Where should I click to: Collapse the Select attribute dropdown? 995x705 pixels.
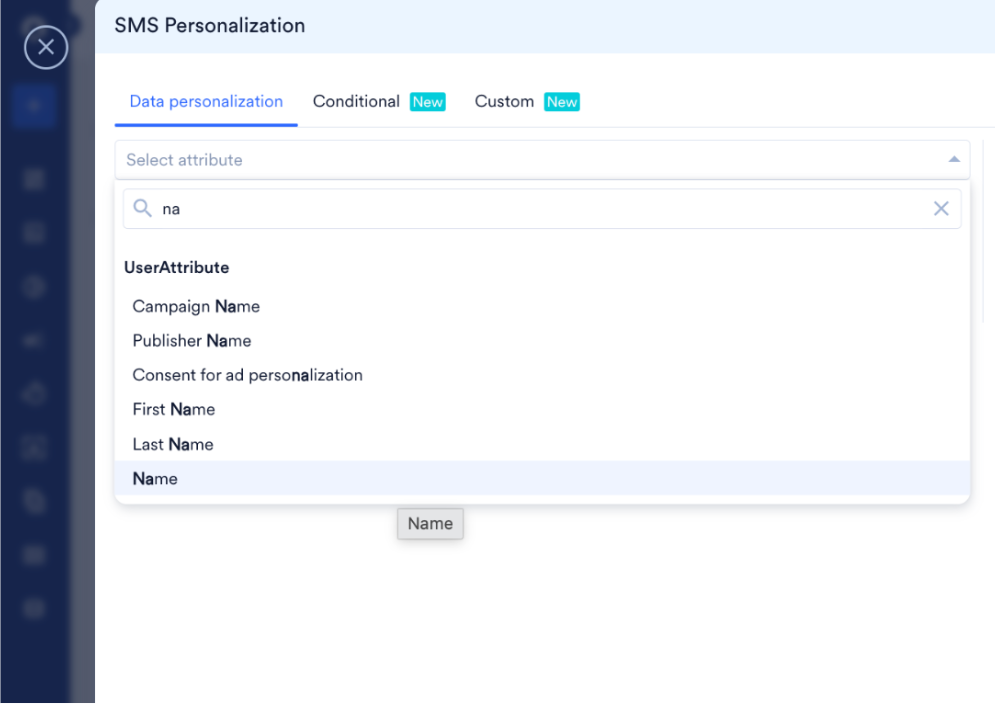point(954,160)
